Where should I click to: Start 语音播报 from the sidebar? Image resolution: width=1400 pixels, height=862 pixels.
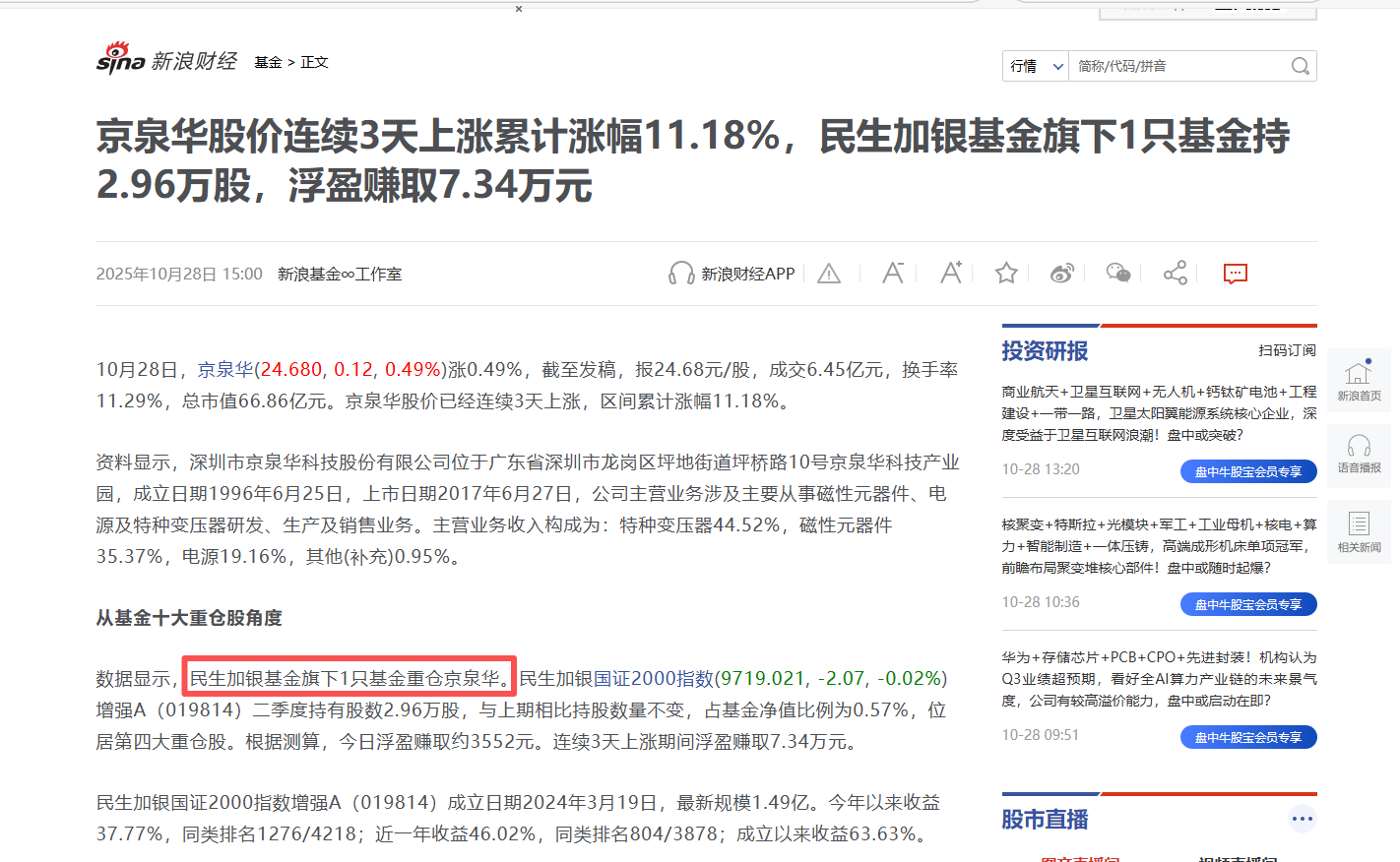pos(1359,455)
